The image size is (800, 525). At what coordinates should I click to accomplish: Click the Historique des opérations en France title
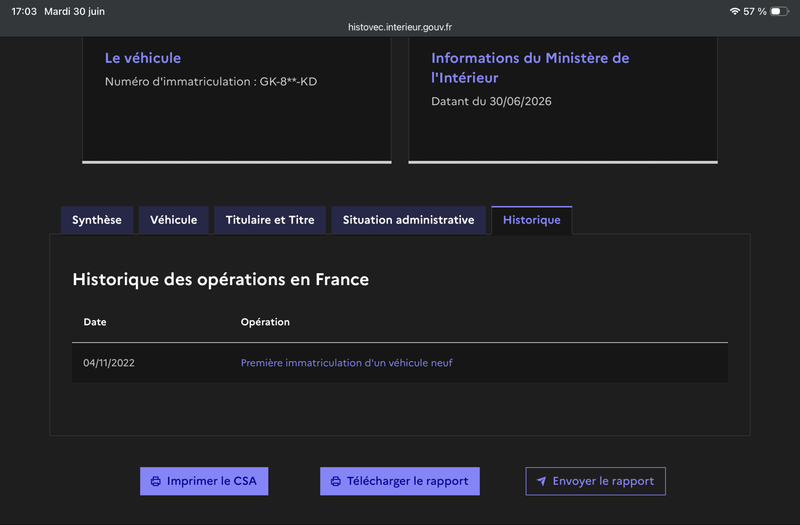pos(220,280)
